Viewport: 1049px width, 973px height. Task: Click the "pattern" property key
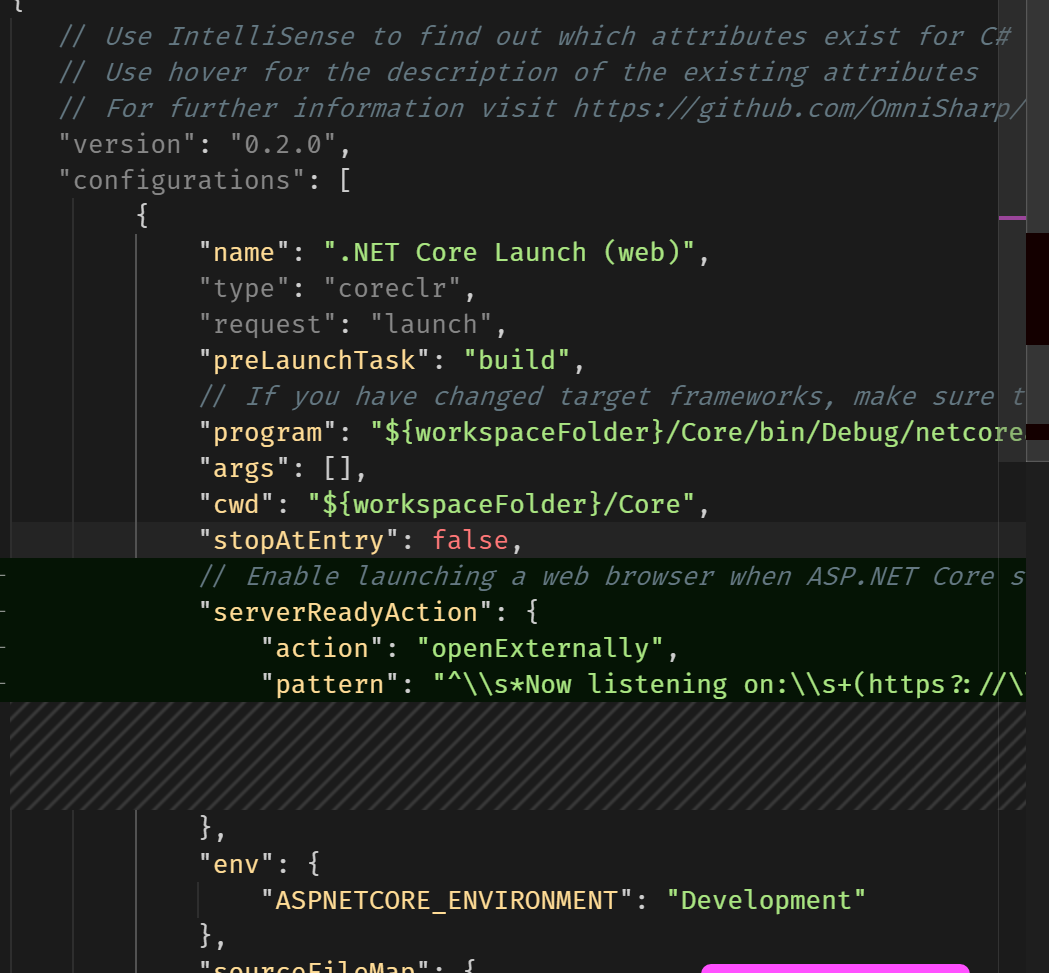tap(330, 685)
